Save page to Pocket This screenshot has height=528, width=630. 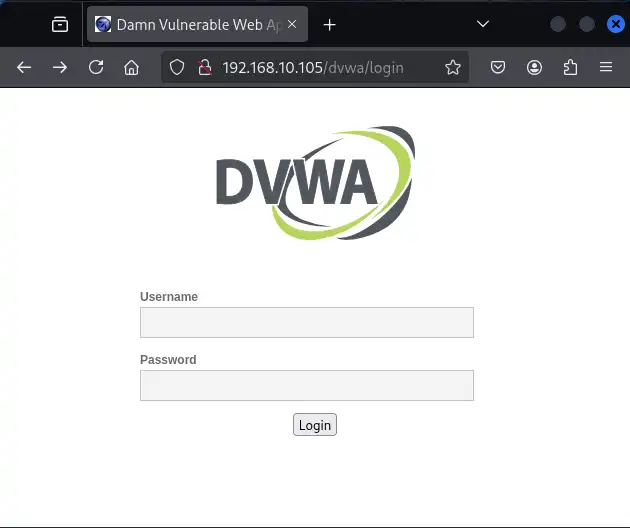[498, 67]
